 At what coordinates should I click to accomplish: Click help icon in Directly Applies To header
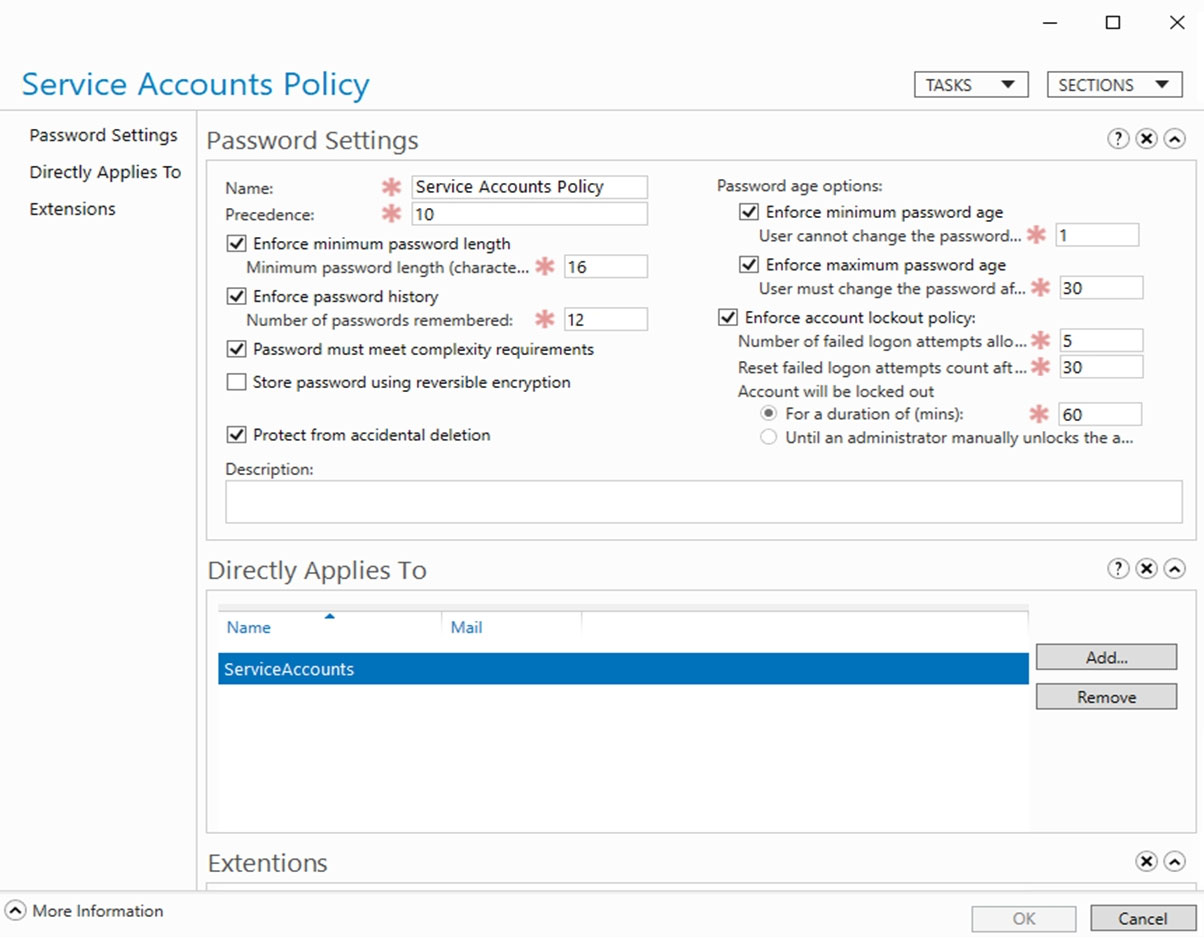[x=1118, y=569]
